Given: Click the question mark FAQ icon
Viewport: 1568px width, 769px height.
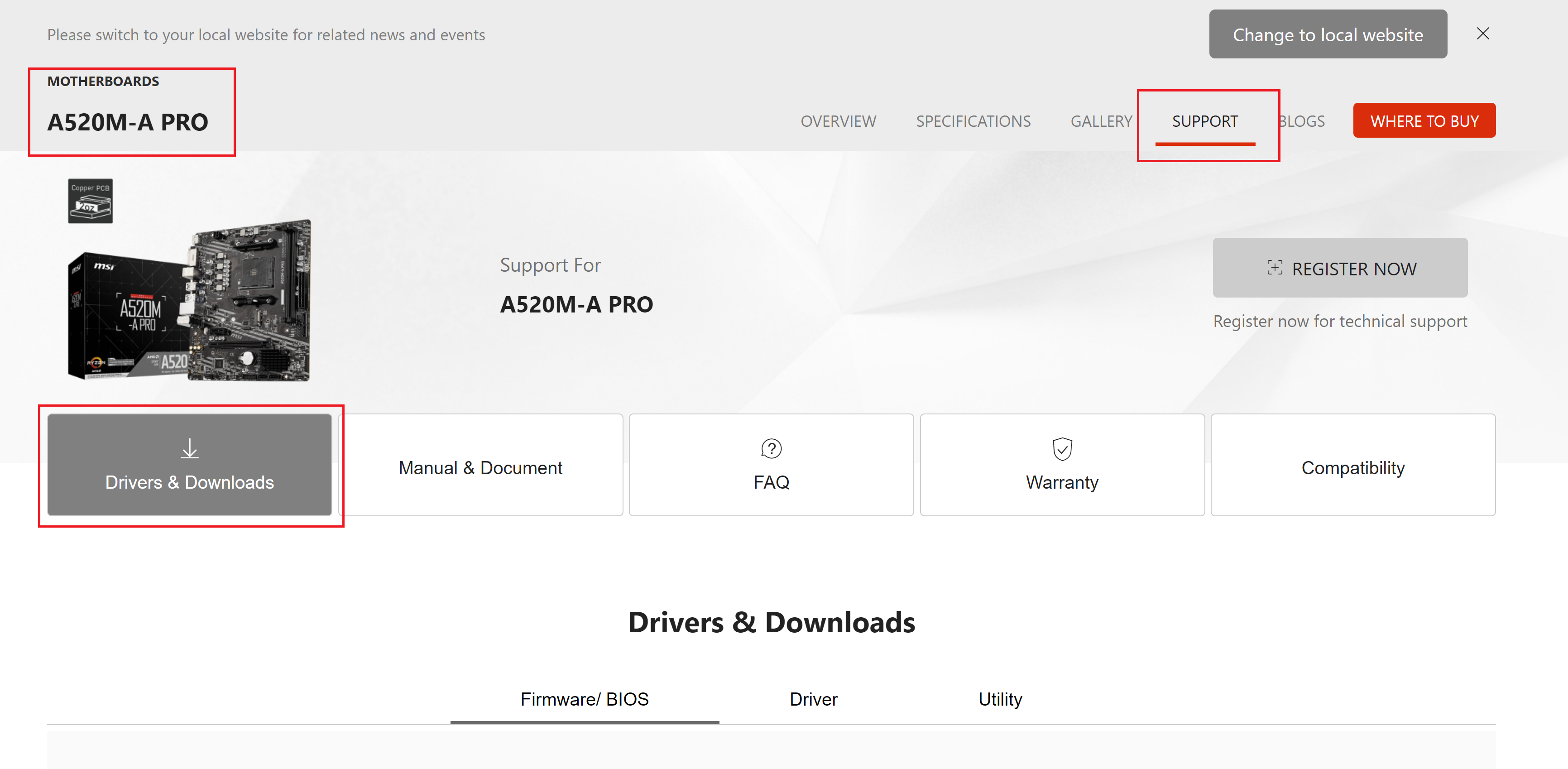Looking at the screenshot, I should [771, 449].
